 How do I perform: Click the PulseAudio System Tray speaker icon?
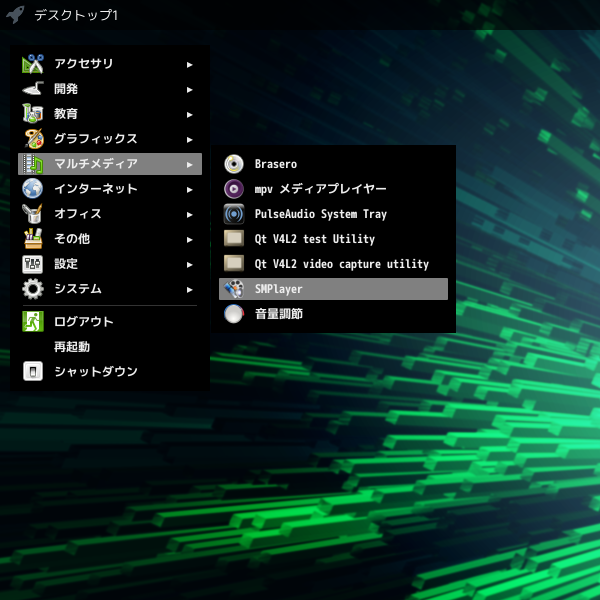[234, 214]
